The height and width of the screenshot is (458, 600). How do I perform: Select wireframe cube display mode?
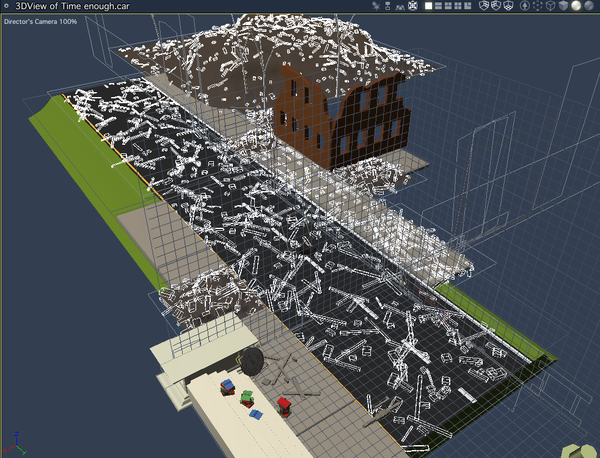point(550,6)
